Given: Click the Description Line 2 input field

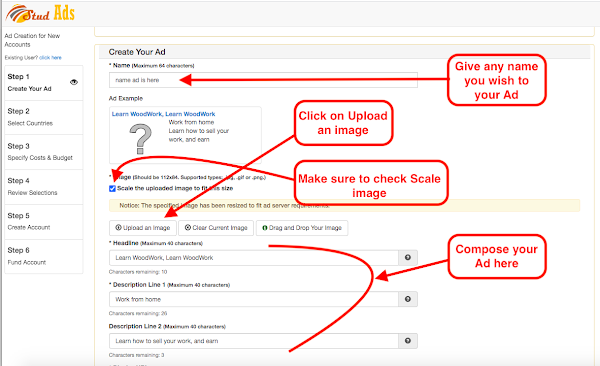Looking at the screenshot, I should pos(254,341).
